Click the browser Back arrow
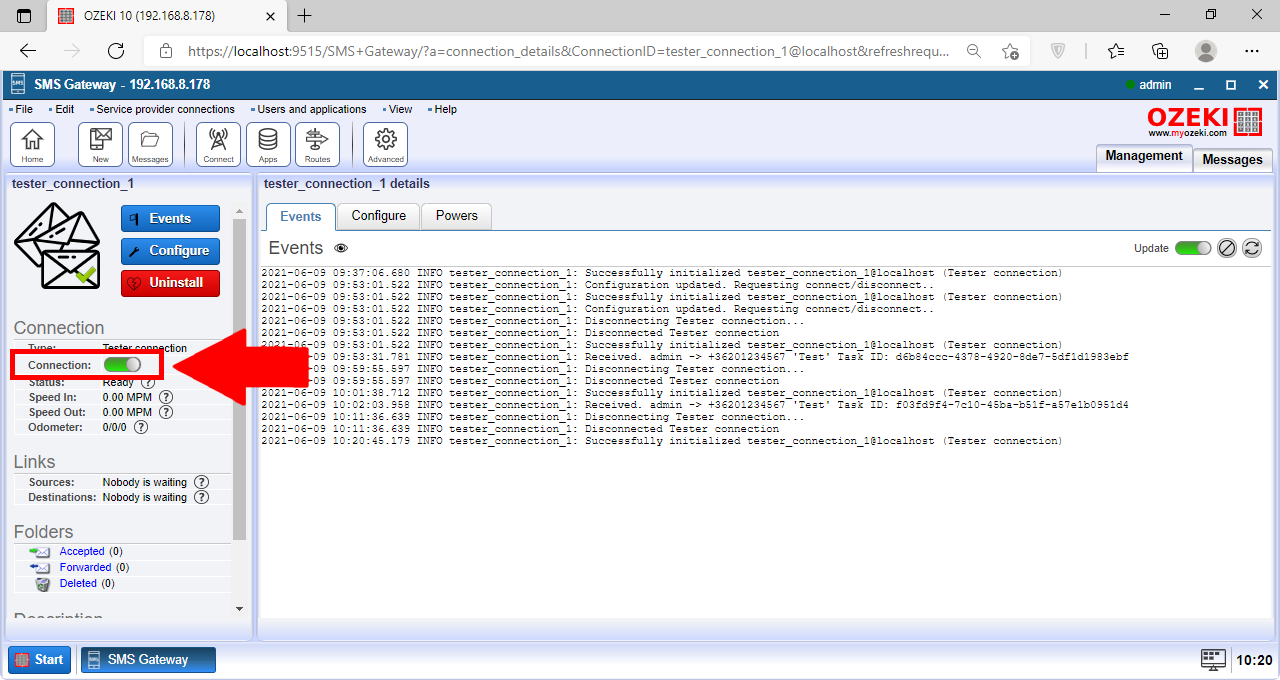The image size is (1280, 680). click(x=28, y=51)
